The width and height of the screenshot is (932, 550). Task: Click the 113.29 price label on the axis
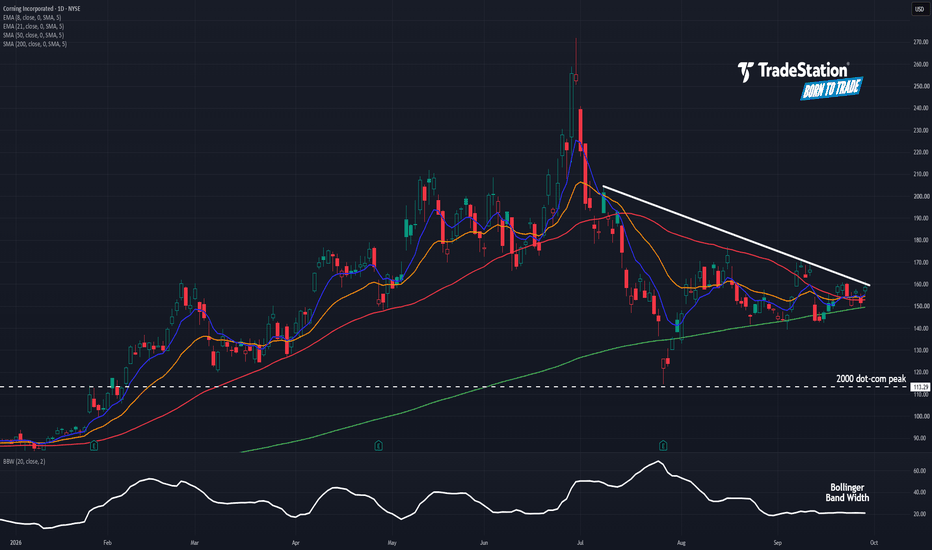point(920,387)
